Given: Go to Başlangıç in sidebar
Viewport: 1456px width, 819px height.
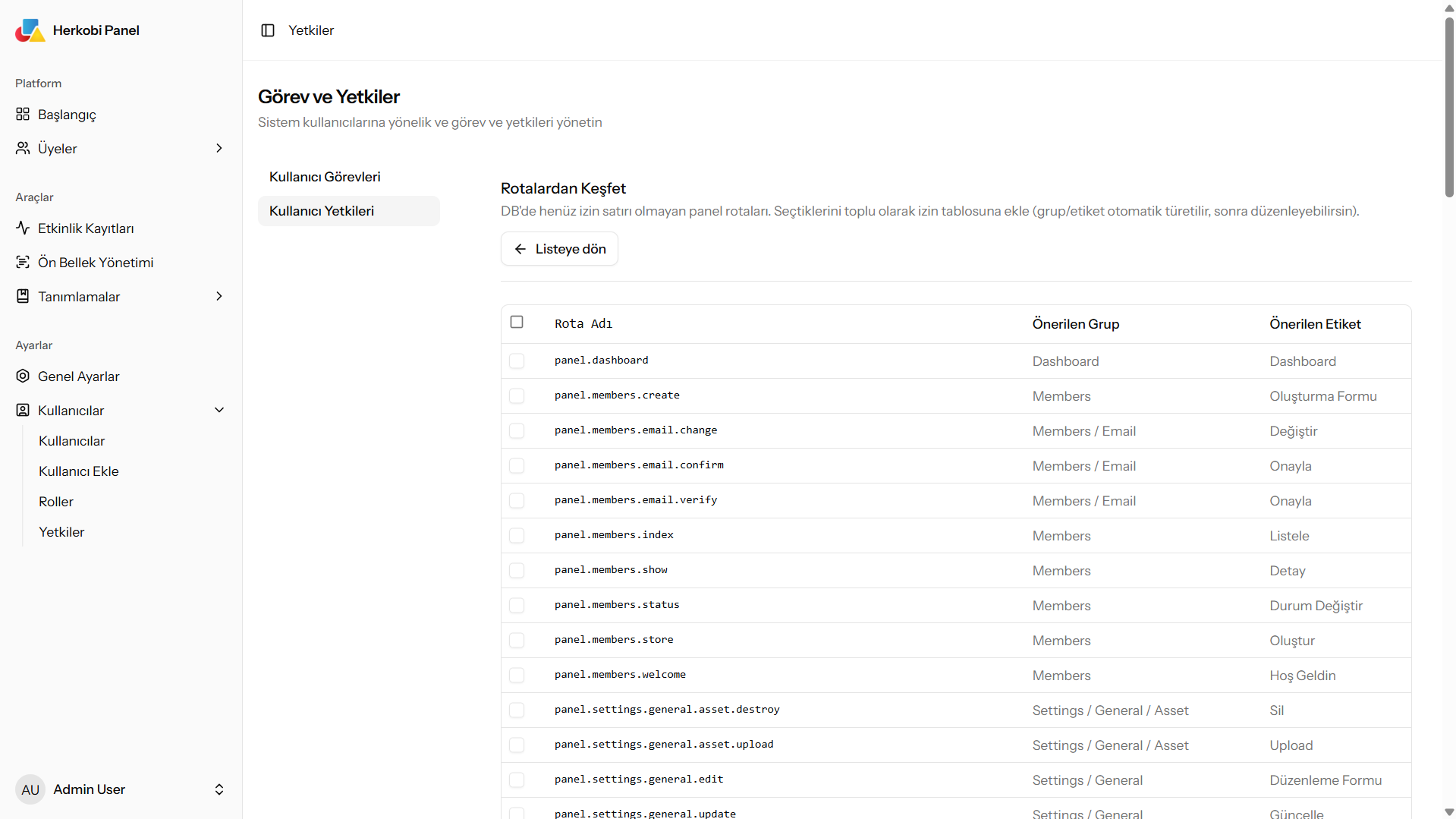Looking at the screenshot, I should tap(121, 114).
